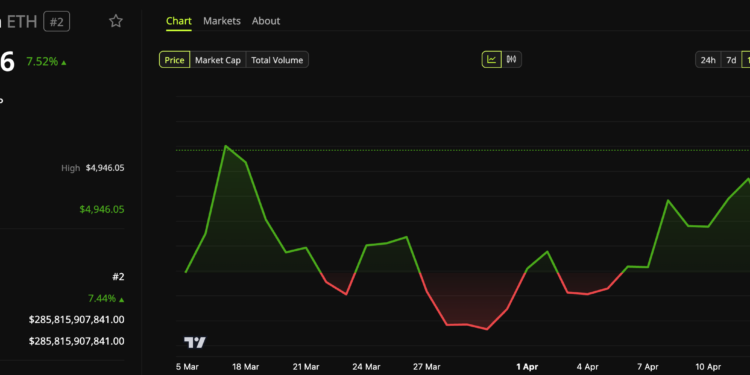Click the chart peak above 18 Mar
750x375 pixels.
(x=225, y=146)
